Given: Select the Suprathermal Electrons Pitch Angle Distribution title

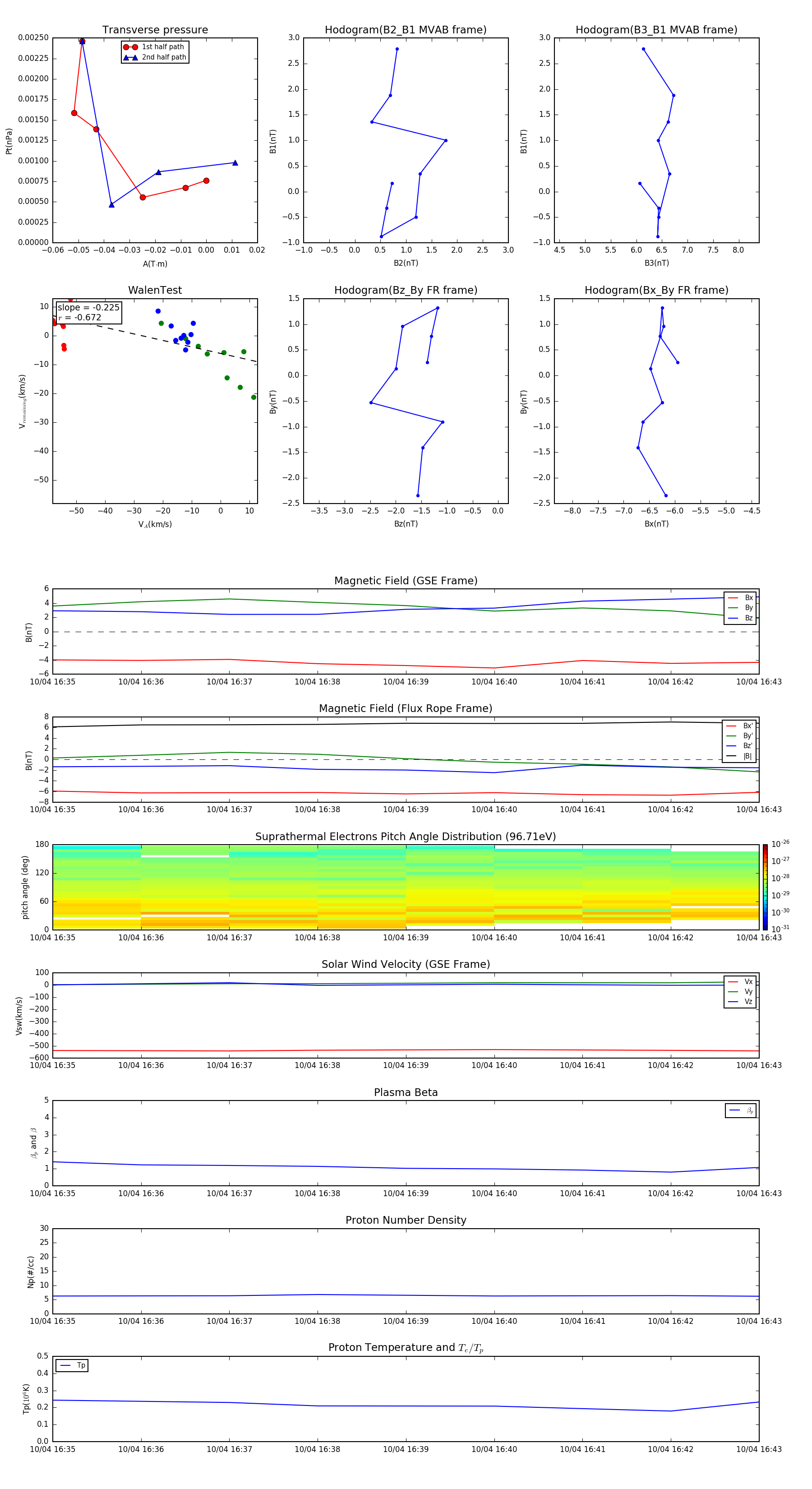Looking at the screenshot, I should (406, 837).
